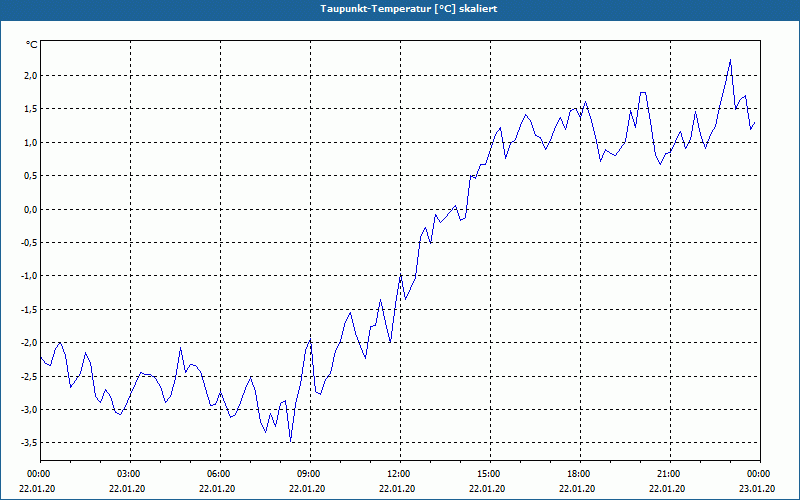
Task: Click the '15:00' time axis label
Action: click(490, 474)
